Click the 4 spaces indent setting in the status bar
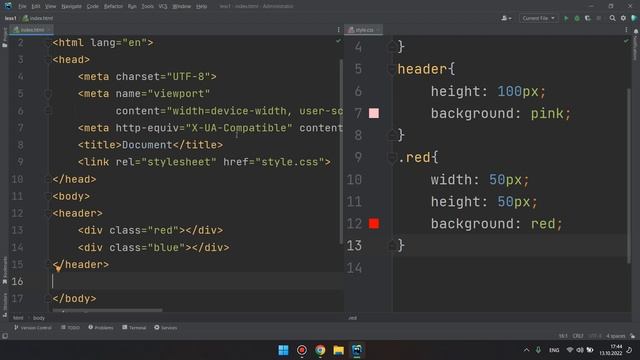Image resolution: width=640 pixels, height=360 pixels. click(616, 336)
